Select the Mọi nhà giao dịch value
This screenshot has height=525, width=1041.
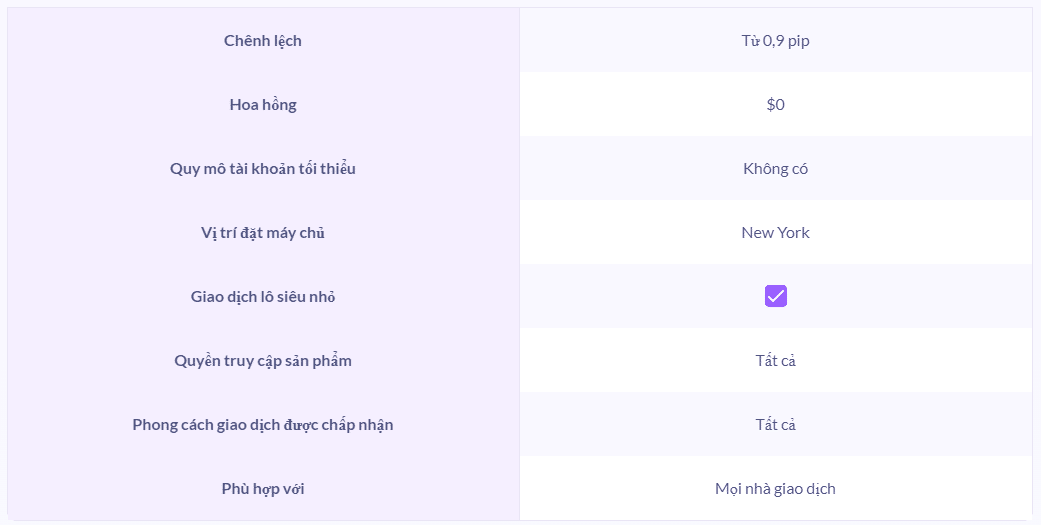point(776,489)
